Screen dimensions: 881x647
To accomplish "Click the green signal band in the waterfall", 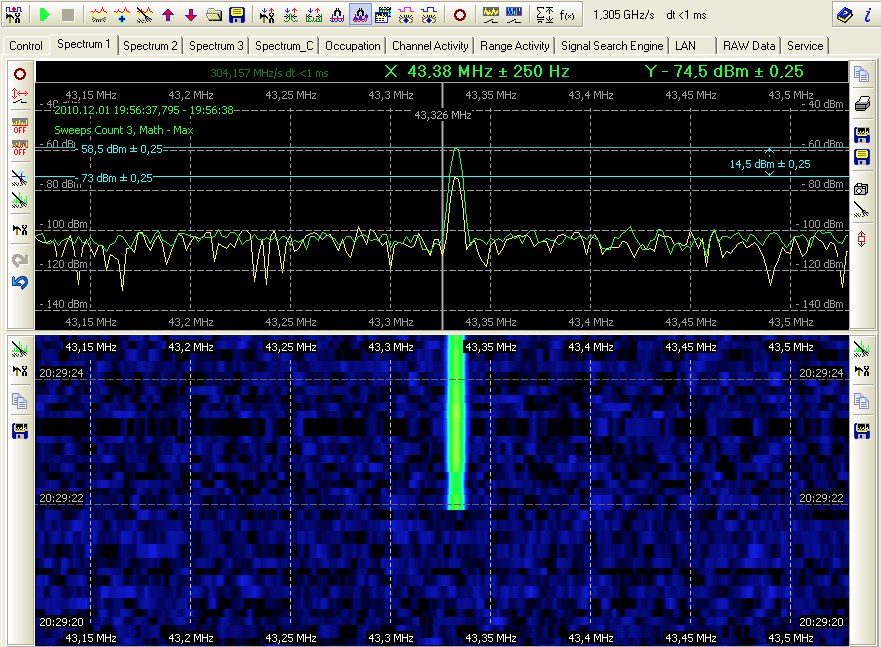I will pyautogui.click(x=456, y=422).
